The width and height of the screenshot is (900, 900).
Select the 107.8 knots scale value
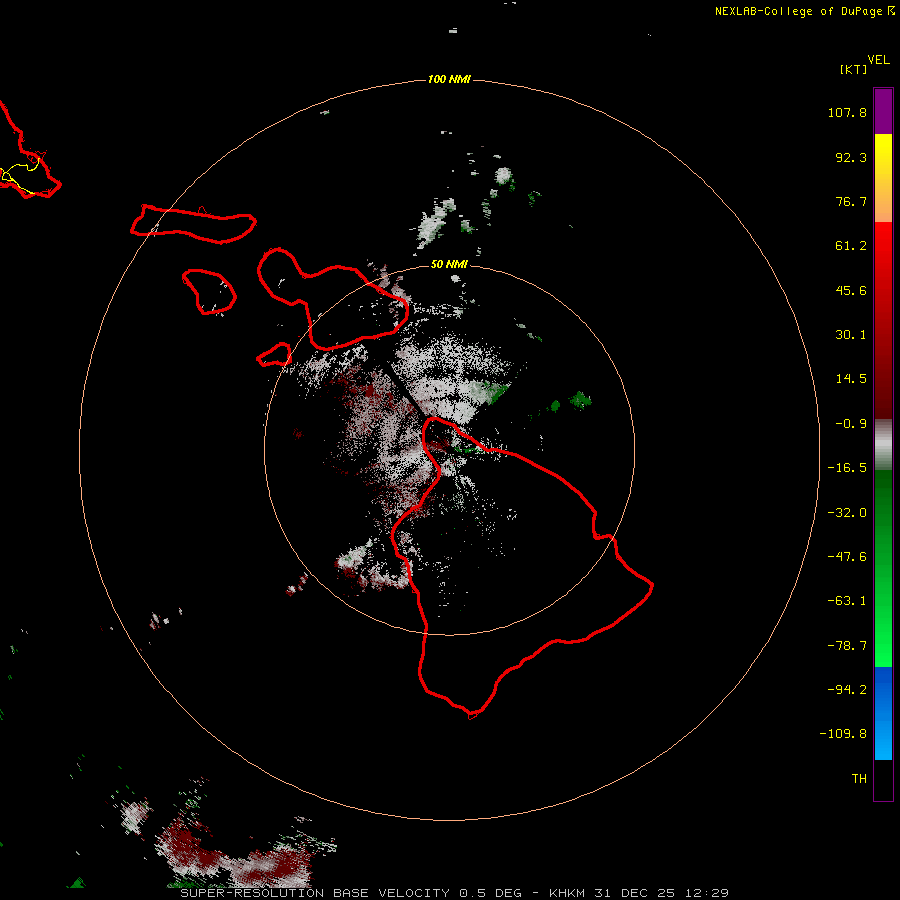pos(847,112)
